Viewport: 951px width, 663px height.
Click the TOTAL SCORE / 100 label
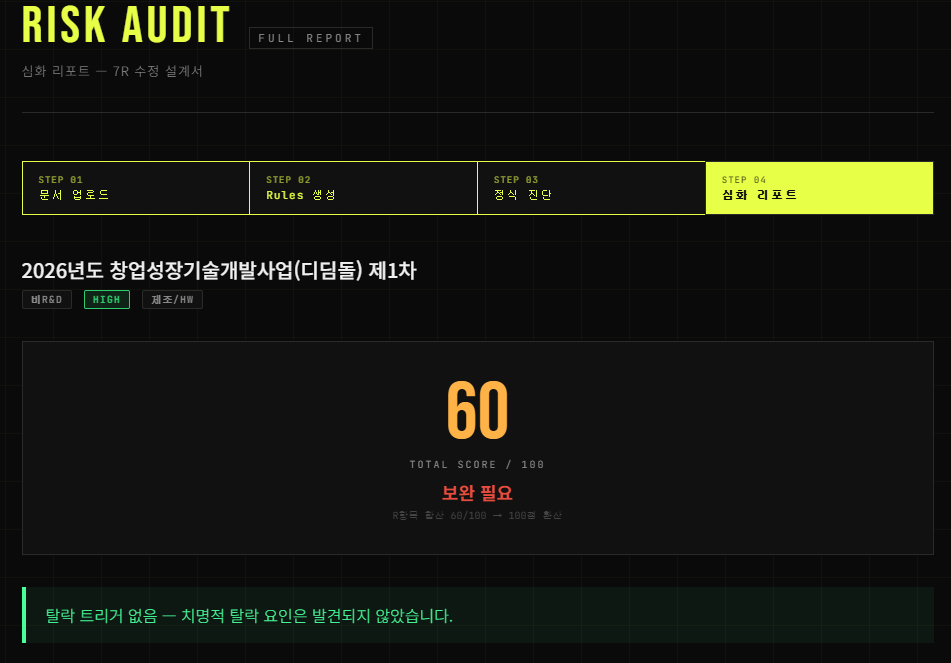(477, 465)
